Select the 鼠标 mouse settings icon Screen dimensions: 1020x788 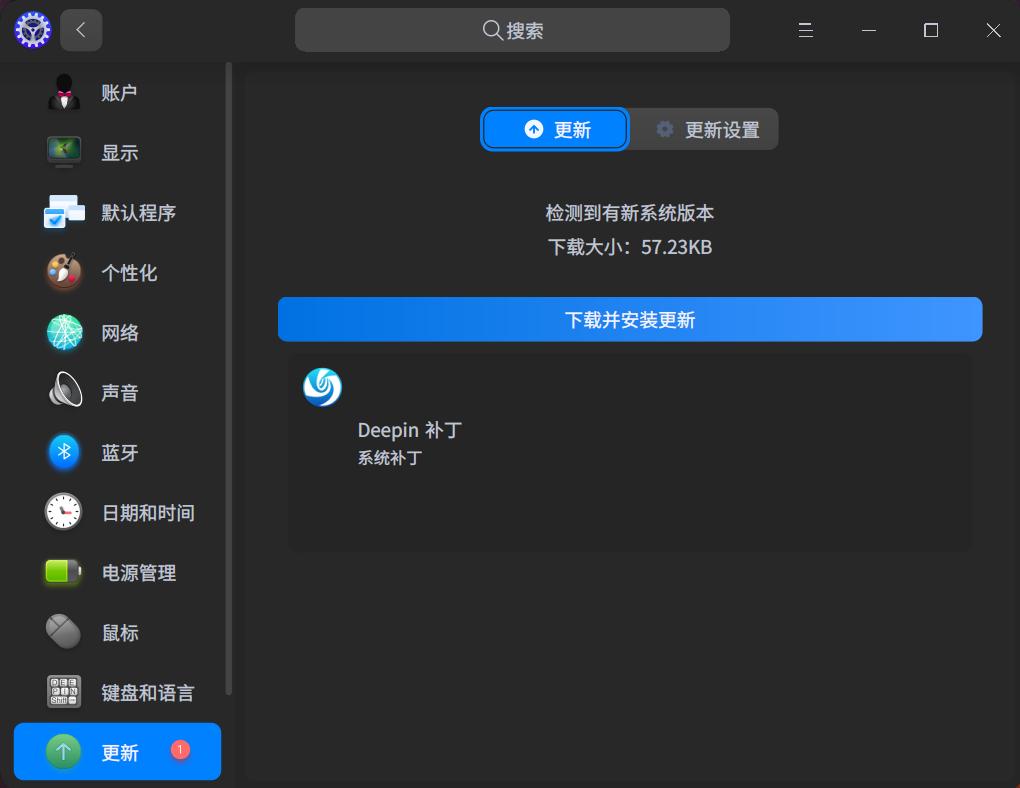click(x=63, y=632)
